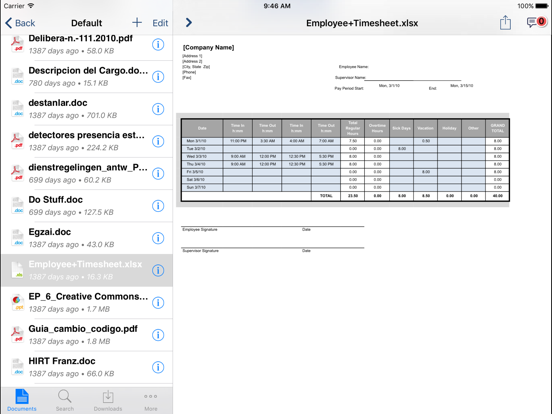Screen dimensions: 552x414
Task: Open Descripcion del Cargo document
Action: click(x=87, y=76)
